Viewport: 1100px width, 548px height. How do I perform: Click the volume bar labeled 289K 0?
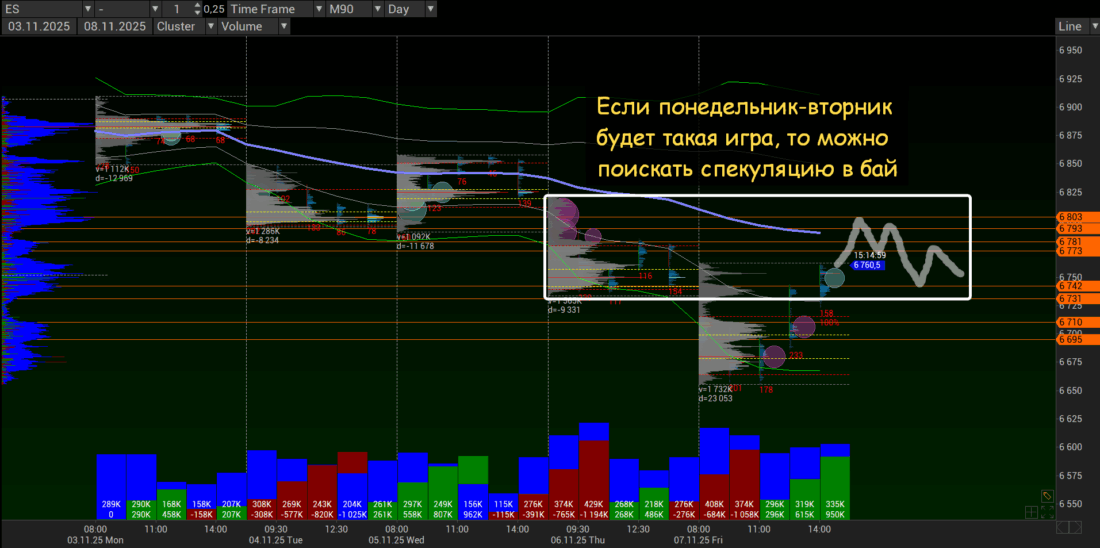111,487
